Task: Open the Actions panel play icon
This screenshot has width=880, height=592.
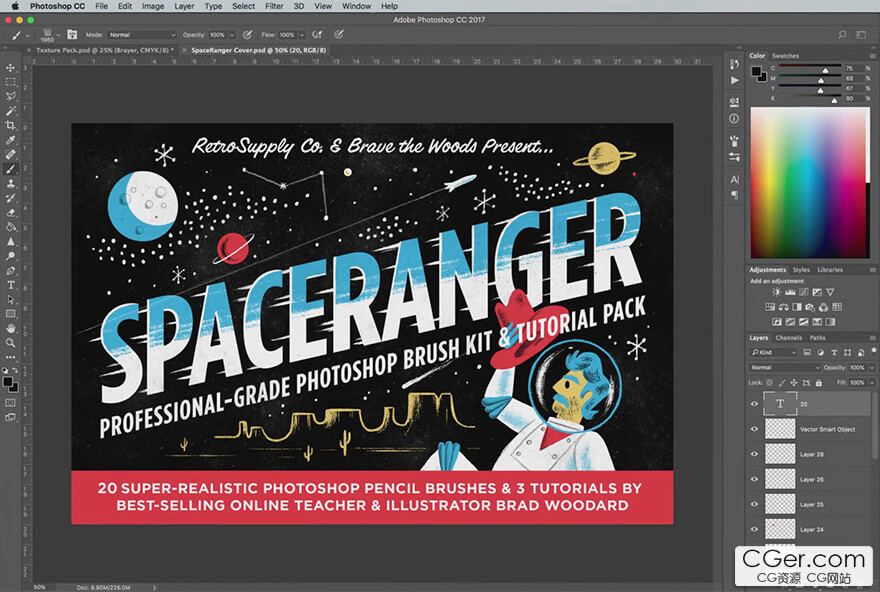Action: (x=734, y=80)
